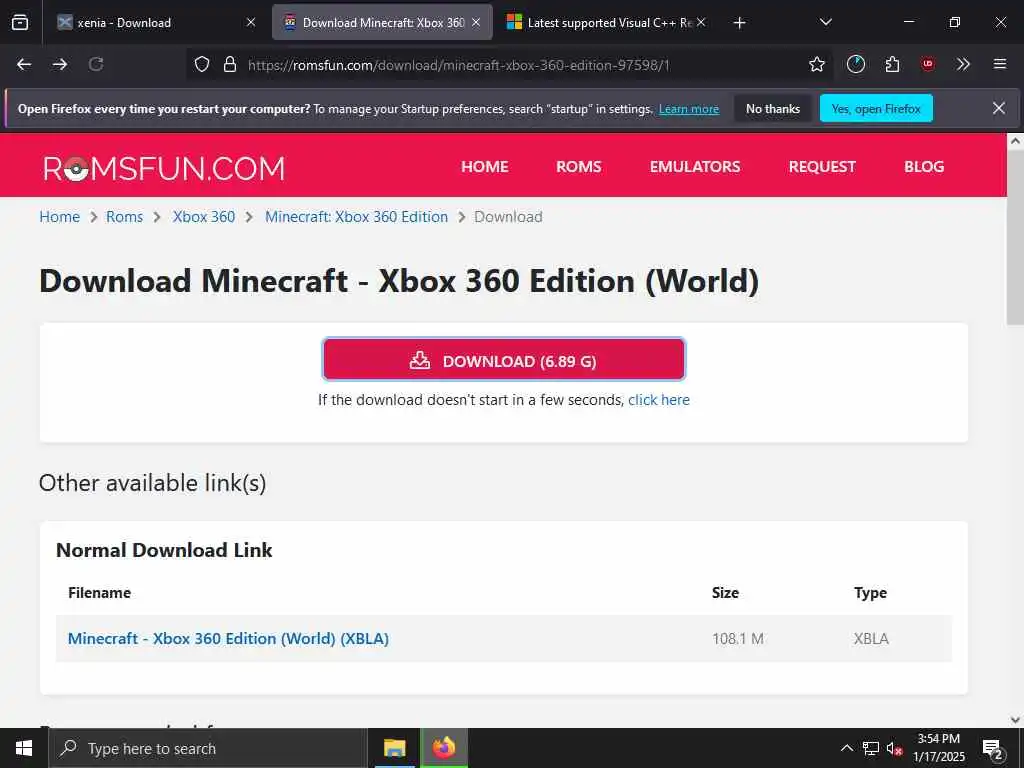The width and height of the screenshot is (1024, 768).
Task: Open the circular timer extension icon
Action: [856, 64]
